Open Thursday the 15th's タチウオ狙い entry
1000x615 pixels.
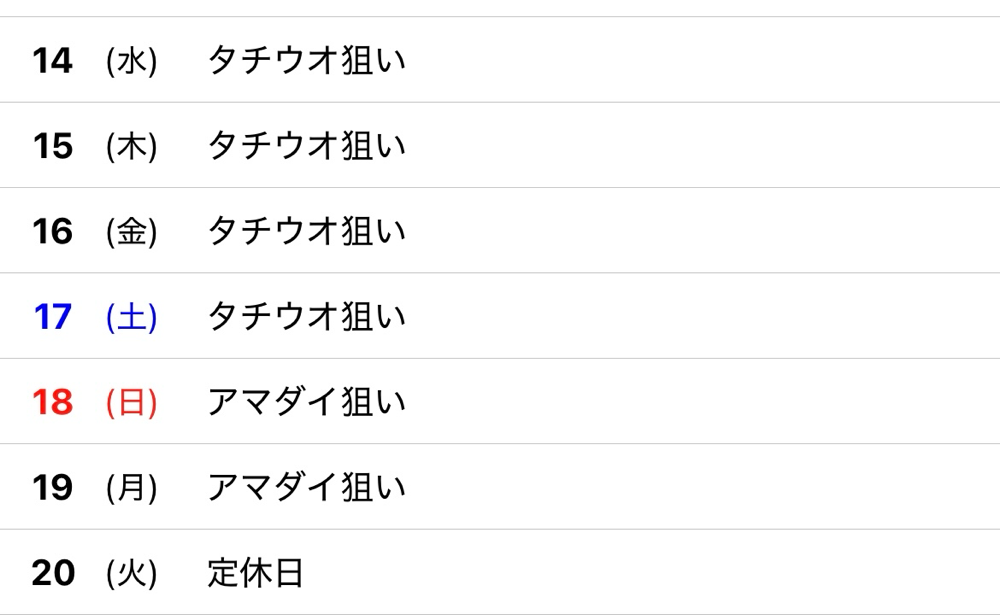[306, 147]
